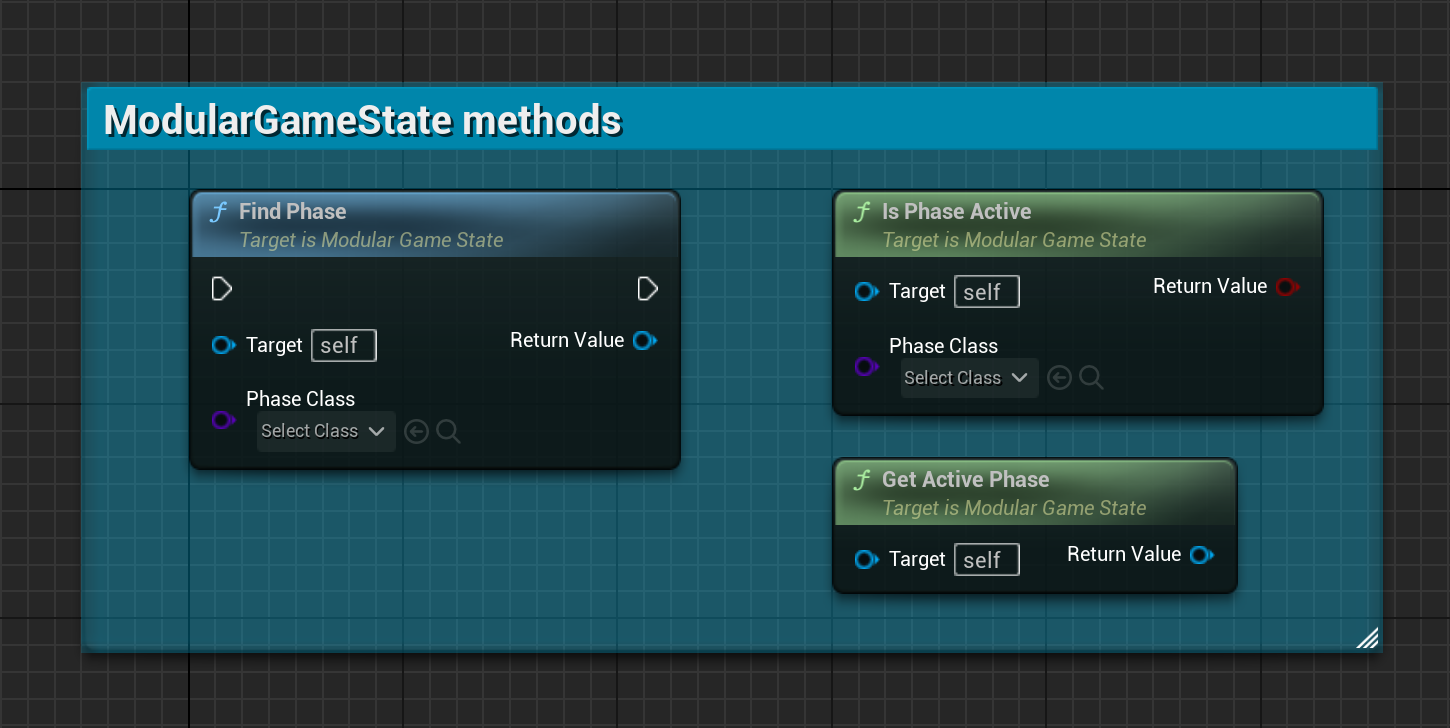Click the self field on Find Phase
1450x728 pixels.
click(344, 345)
